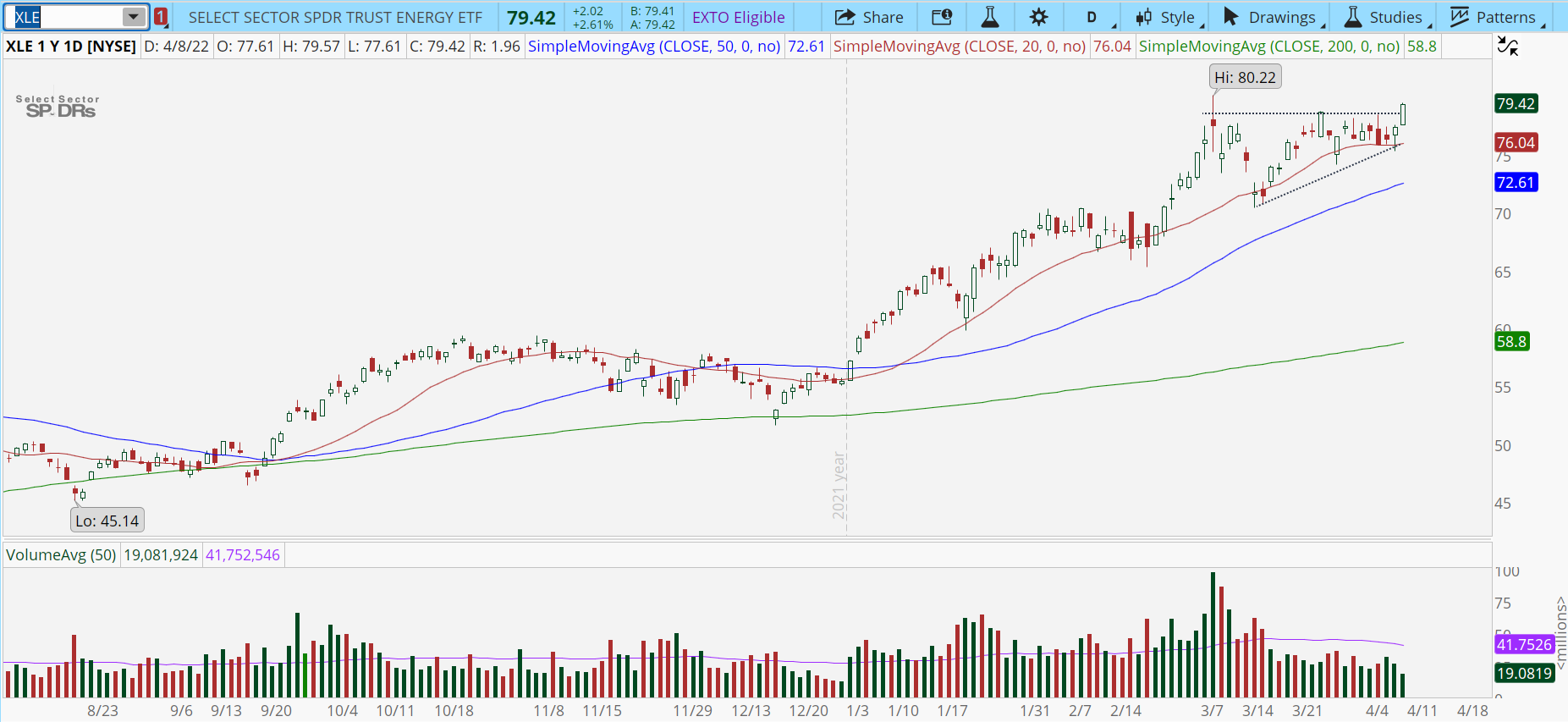Click the 2/14 date on the time axis

coord(1126,711)
